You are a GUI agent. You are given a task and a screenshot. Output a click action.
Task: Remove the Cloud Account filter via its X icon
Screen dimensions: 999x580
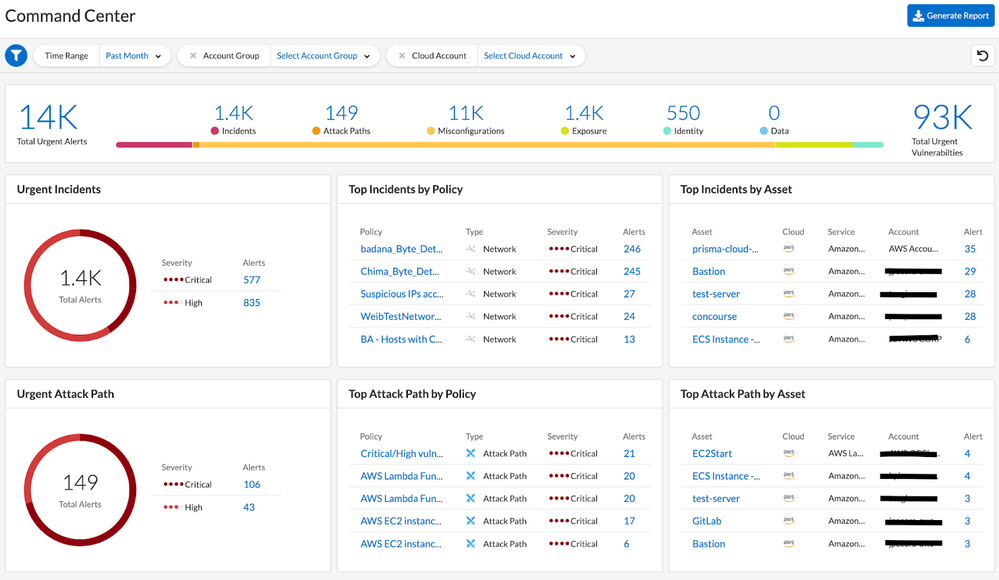400,55
